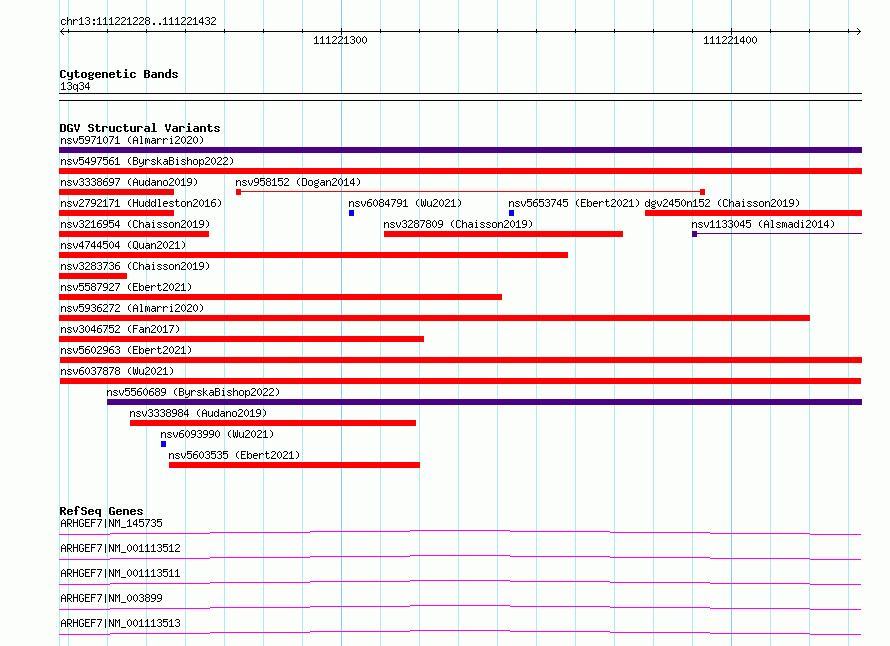This screenshot has height=646, width=890.
Task: Click the blue nsv6084791 marker square
Action: [351, 213]
